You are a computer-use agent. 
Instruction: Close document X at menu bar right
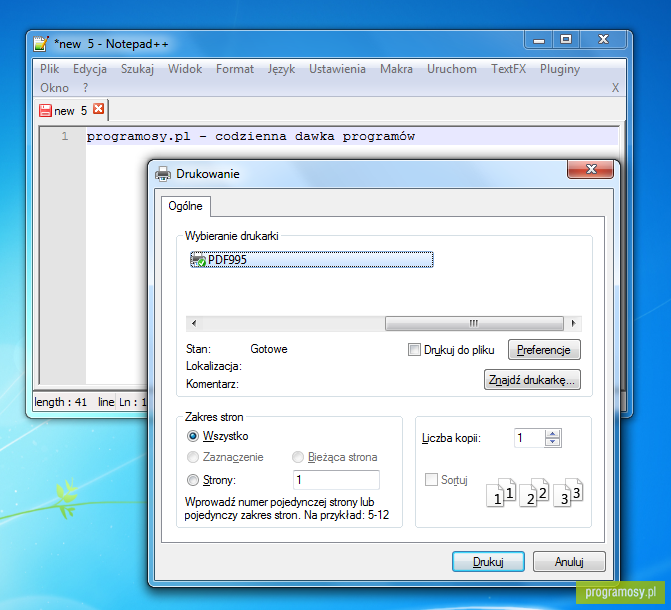[615, 88]
